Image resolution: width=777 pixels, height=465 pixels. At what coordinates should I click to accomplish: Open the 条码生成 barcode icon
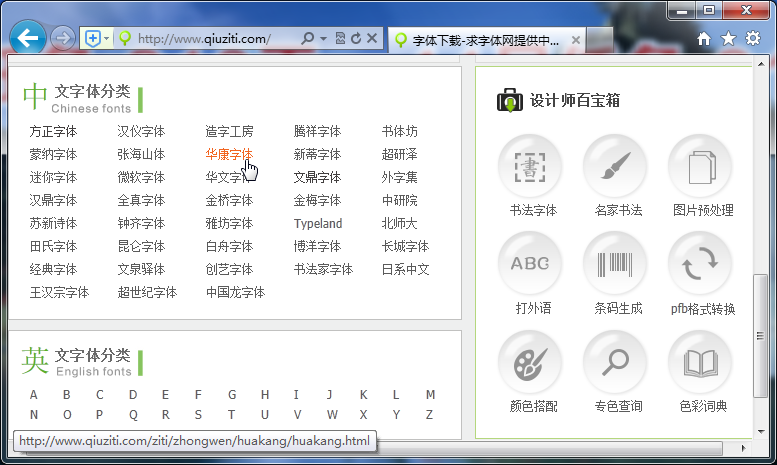pyautogui.click(x=615, y=264)
